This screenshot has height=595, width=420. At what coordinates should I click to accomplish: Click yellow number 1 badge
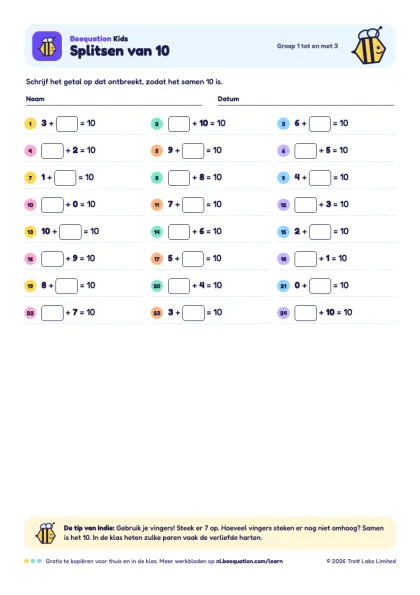pyautogui.click(x=30, y=124)
